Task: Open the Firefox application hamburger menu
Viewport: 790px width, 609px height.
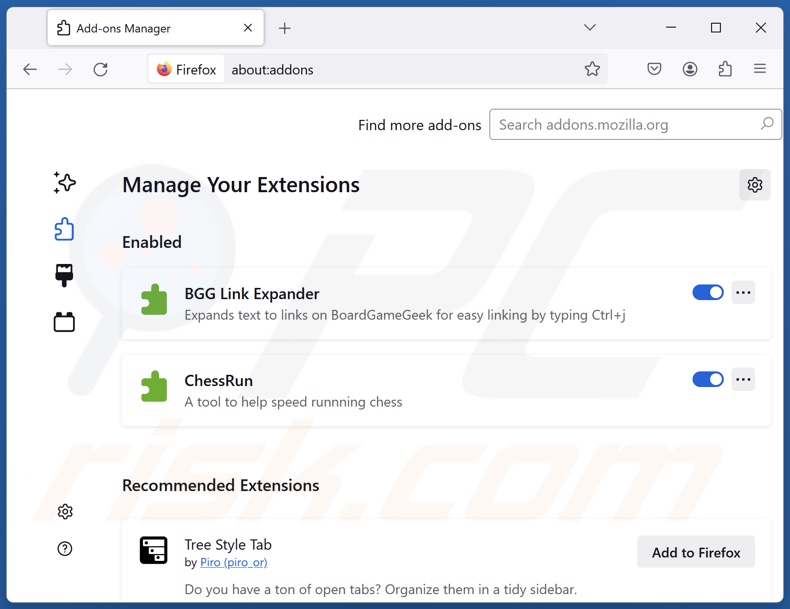Action: pos(760,69)
